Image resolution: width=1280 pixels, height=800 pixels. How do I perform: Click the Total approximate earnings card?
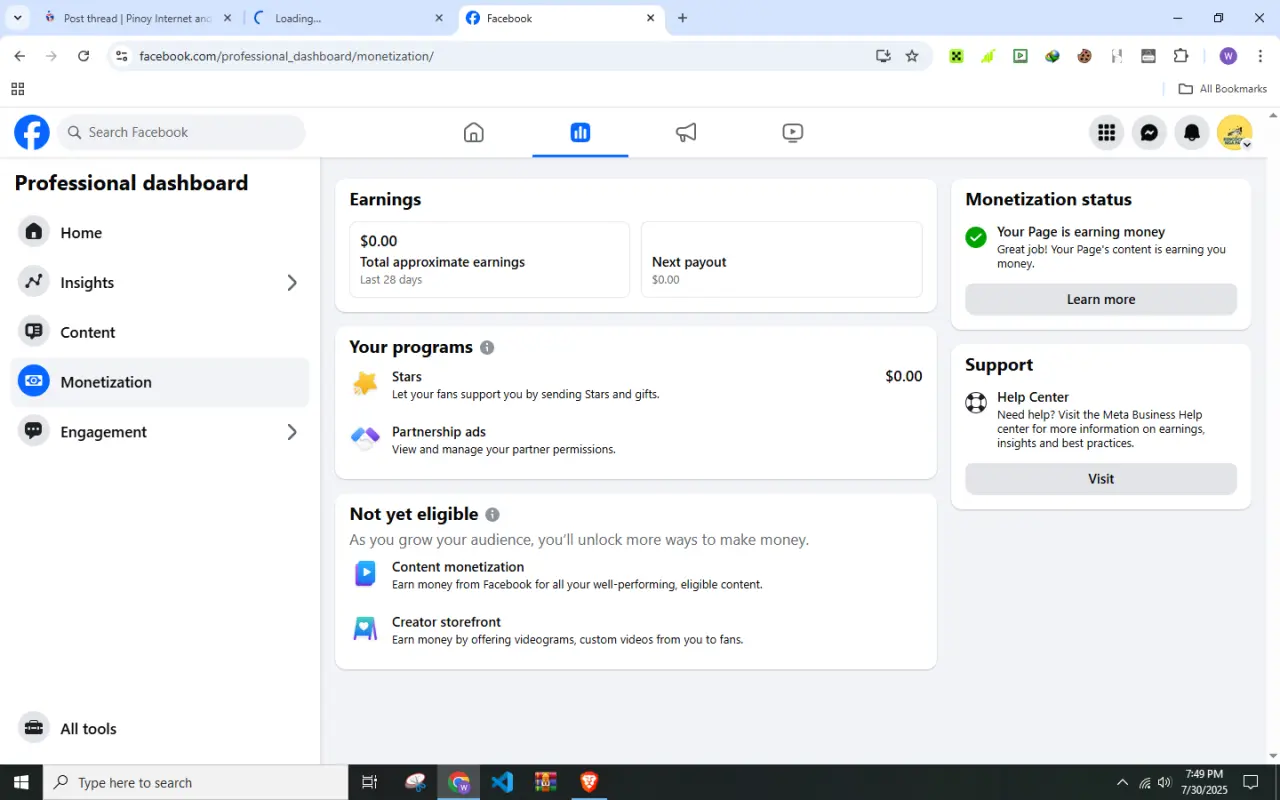489,260
